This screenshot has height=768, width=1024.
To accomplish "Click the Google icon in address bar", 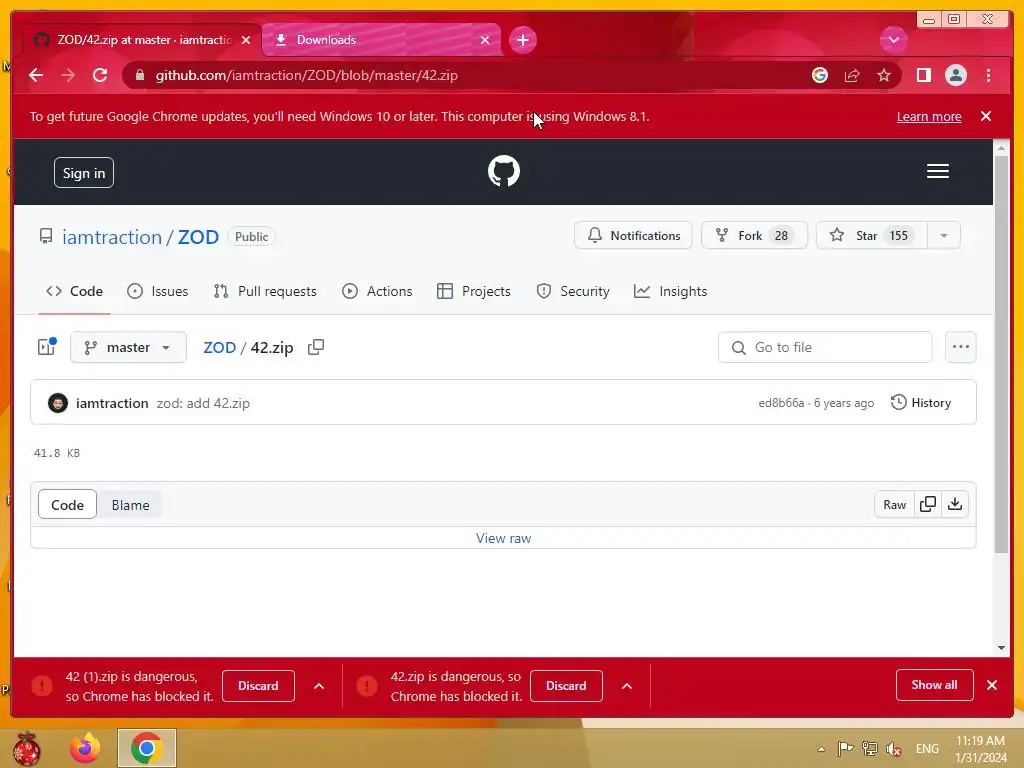I will [820, 75].
